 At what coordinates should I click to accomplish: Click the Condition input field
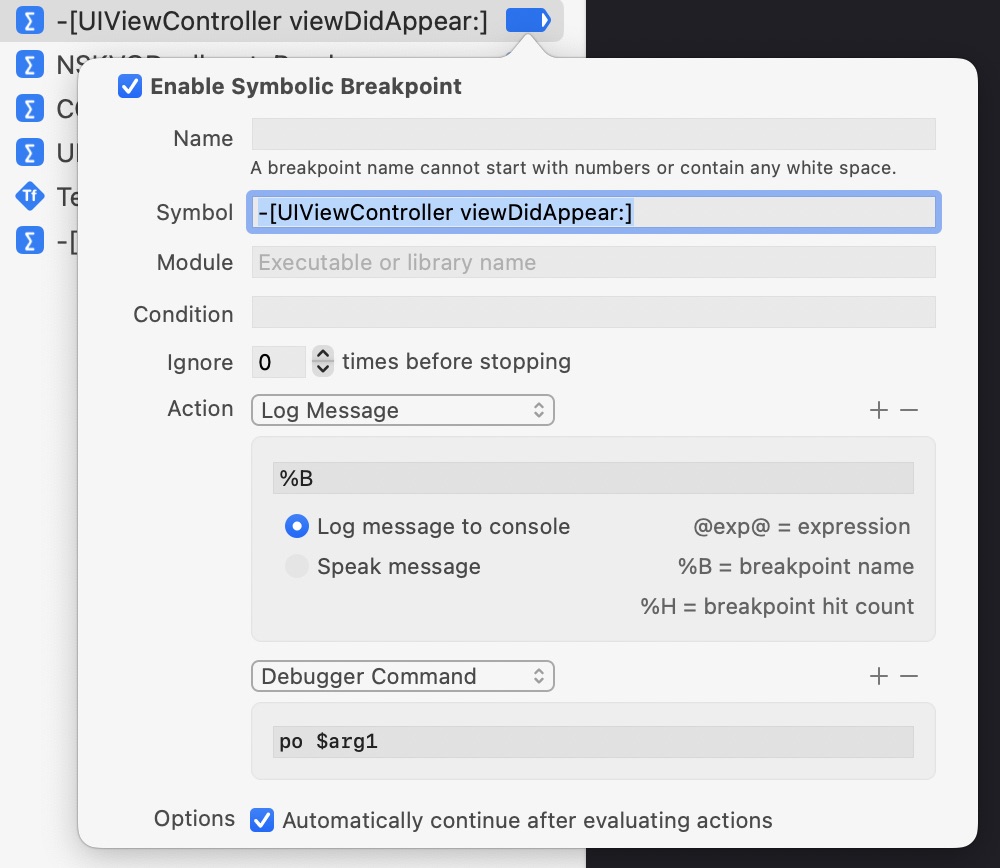click(x=594, y=312)
